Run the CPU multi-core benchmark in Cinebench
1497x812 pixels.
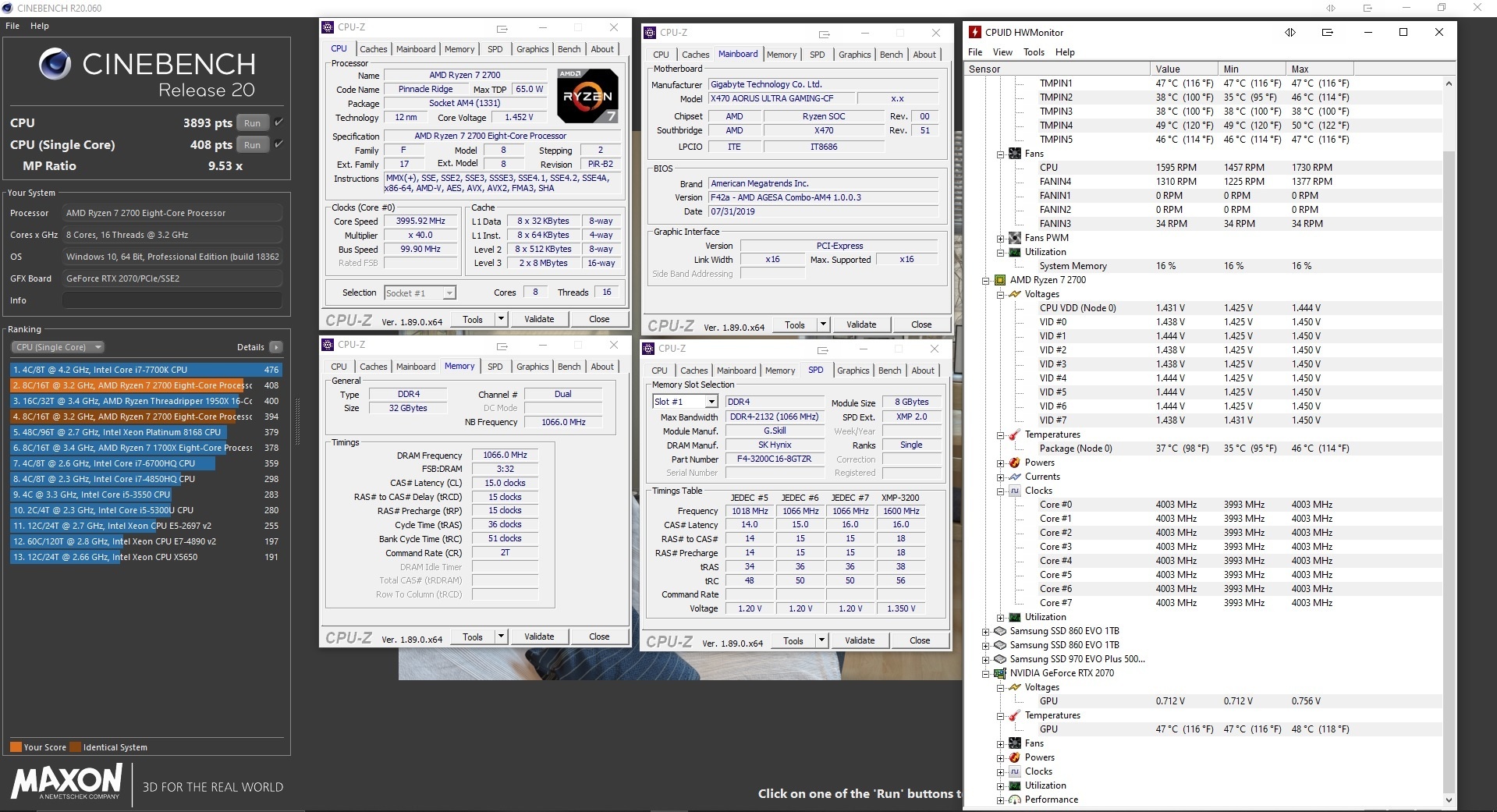pos(252,123)
